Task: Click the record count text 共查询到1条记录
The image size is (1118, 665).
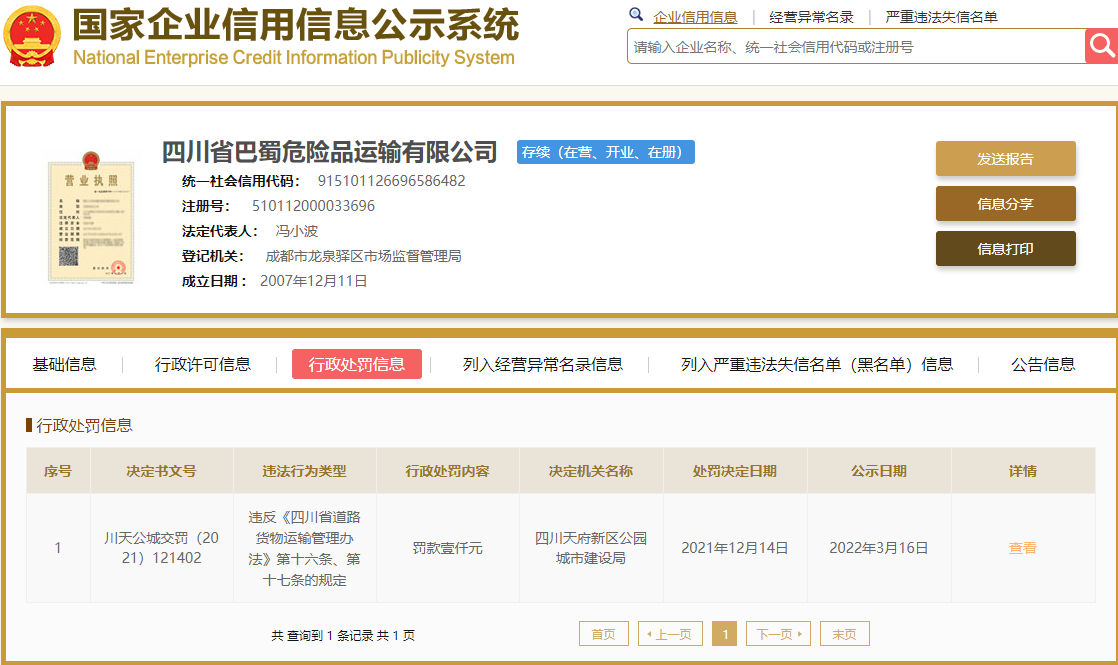Action: [x=322, y=635]
